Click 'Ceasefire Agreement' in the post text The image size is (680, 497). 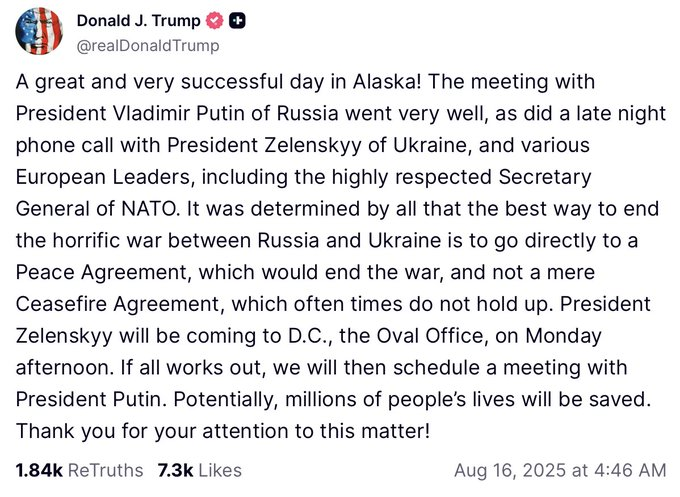pyautogui.click(x=119, y=304)
